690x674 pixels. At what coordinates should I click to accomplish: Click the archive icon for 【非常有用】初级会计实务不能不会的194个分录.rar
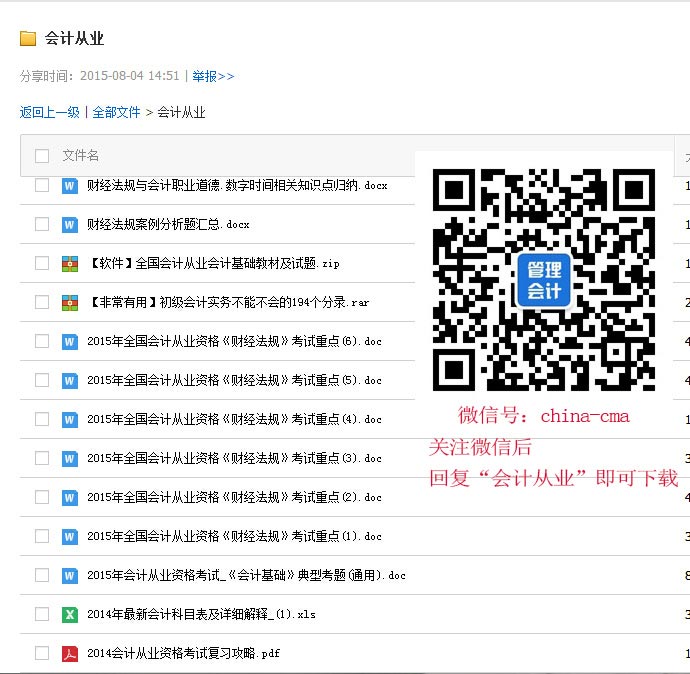tap(70, 303)
